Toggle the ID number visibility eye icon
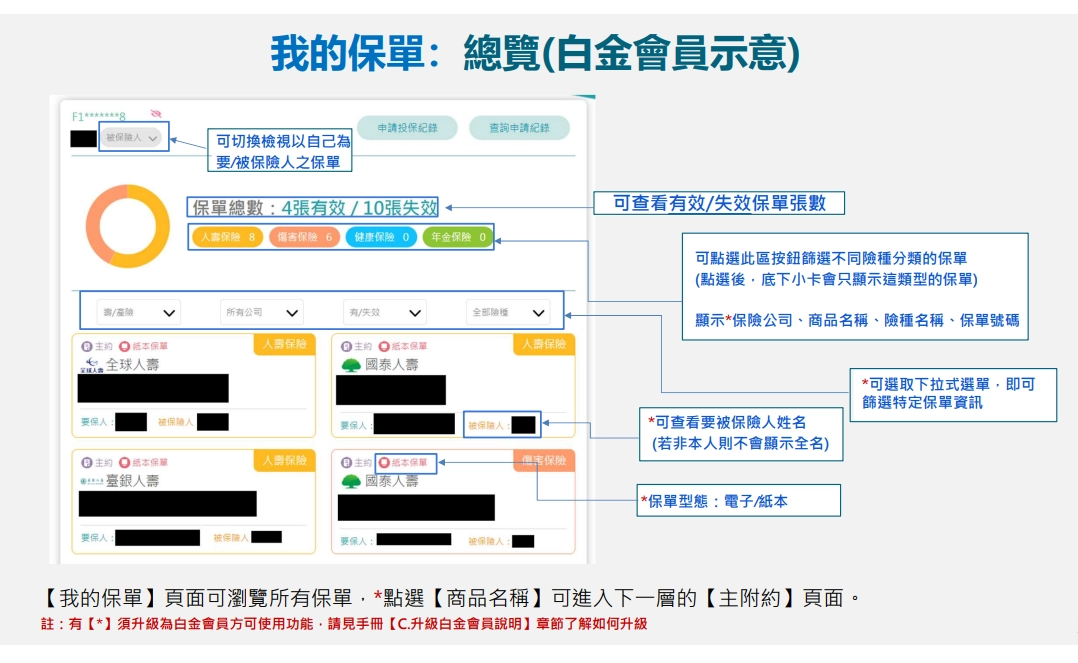Screen dimensions: 1078x663 coord(156,113)
